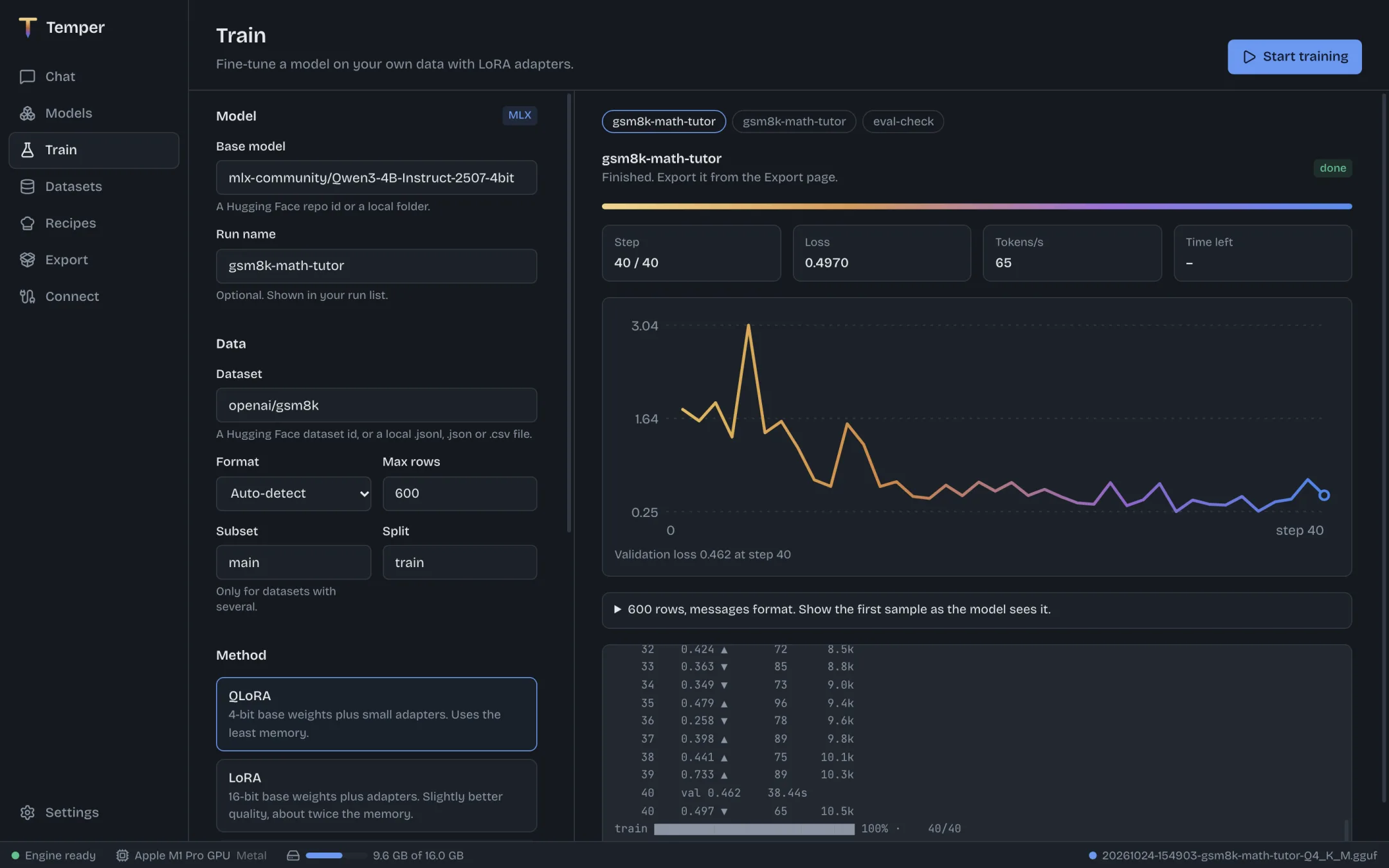Go to the Datasets page label
The height and width of the screenshot is (868, 1389).
click(73, 186)
